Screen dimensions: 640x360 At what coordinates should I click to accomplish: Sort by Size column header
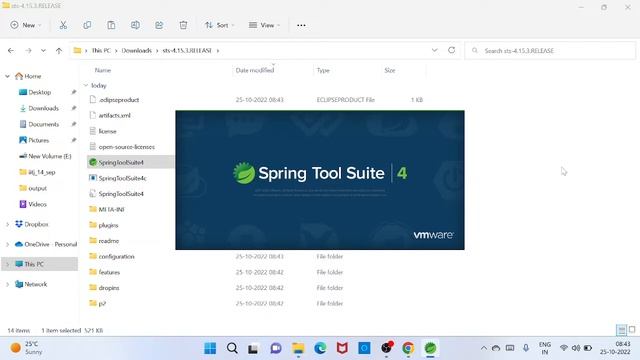point(390,71)
